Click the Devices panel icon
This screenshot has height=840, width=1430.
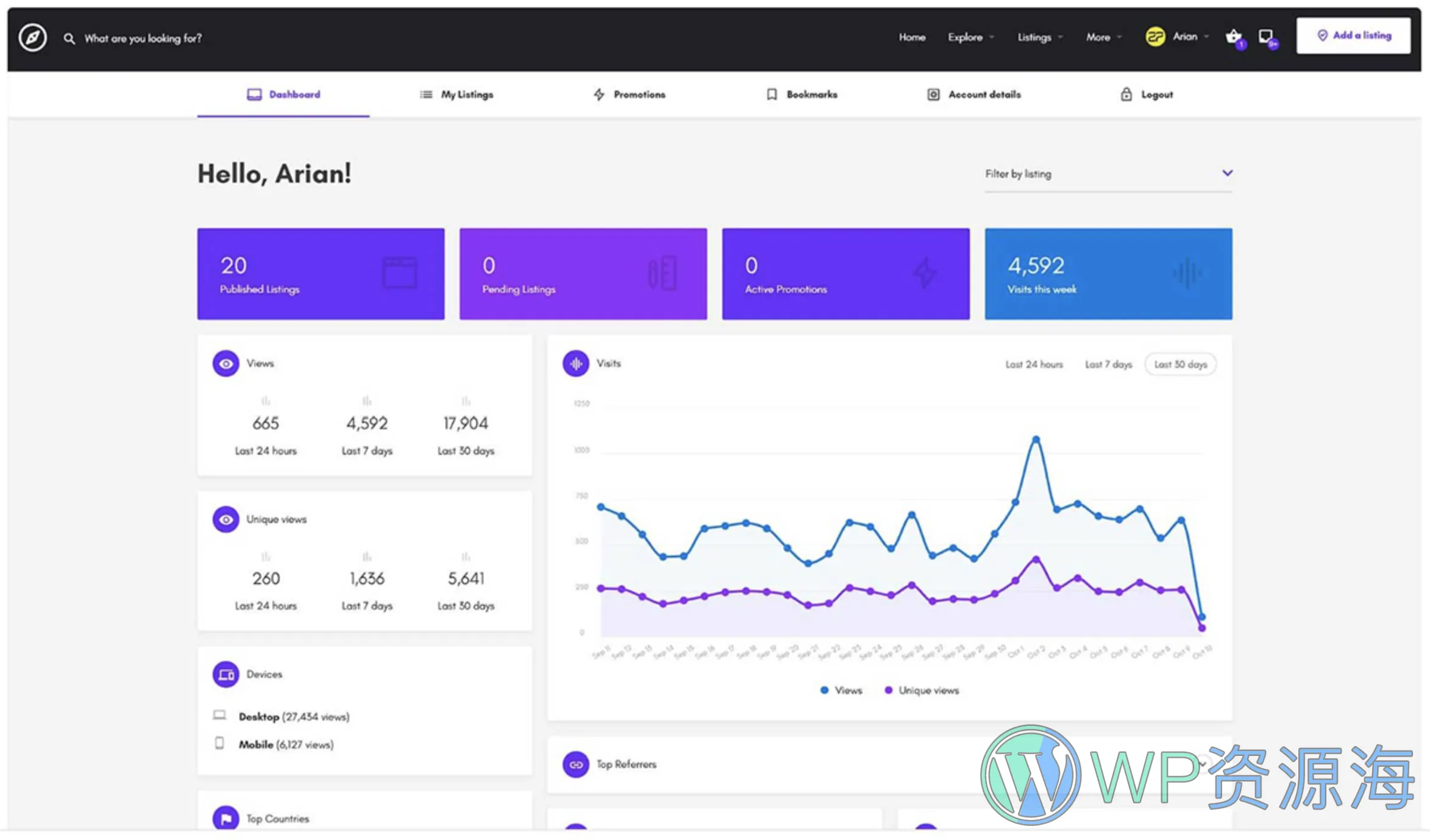point(226,675)
